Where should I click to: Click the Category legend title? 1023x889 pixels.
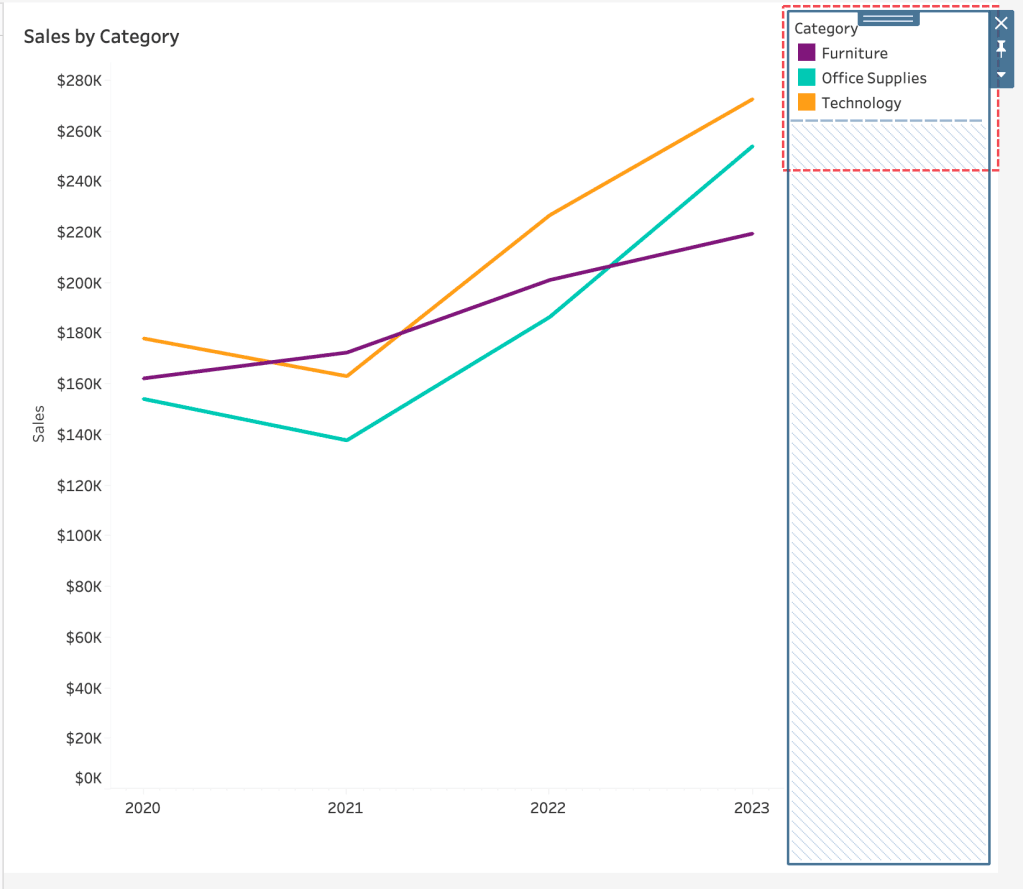coord(825,29)
